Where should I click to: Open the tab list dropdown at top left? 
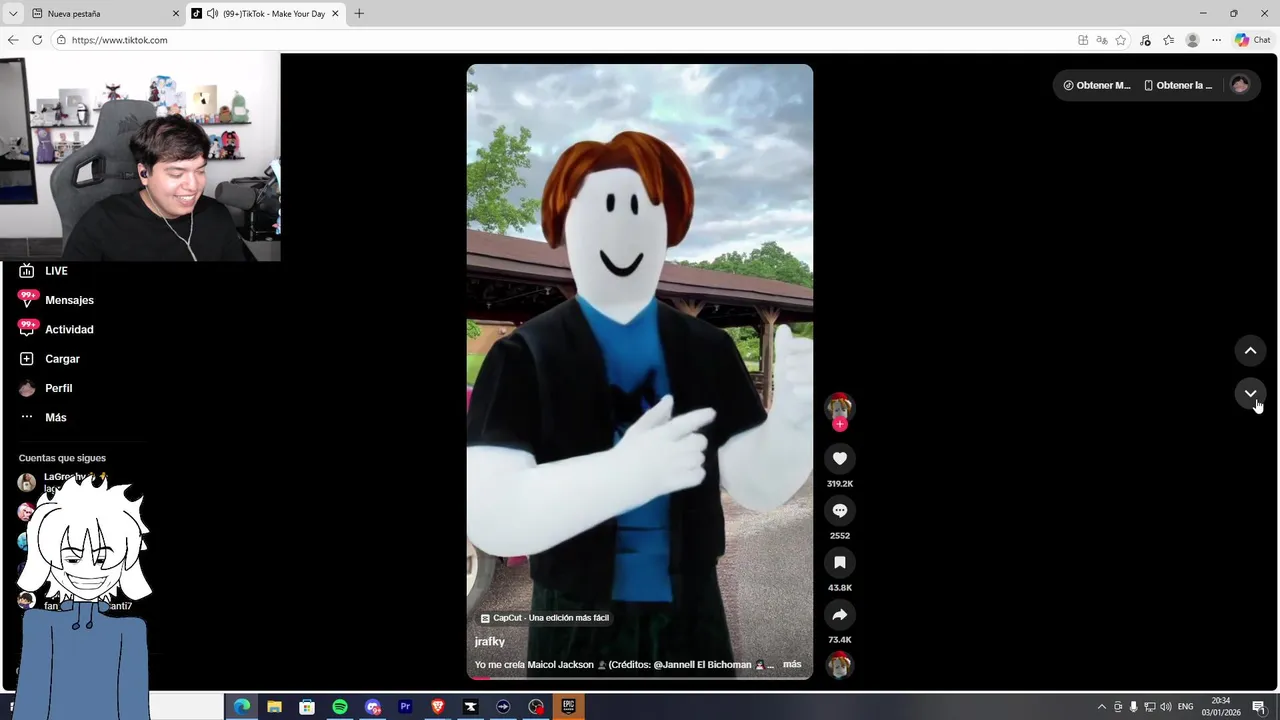point(13,14)
